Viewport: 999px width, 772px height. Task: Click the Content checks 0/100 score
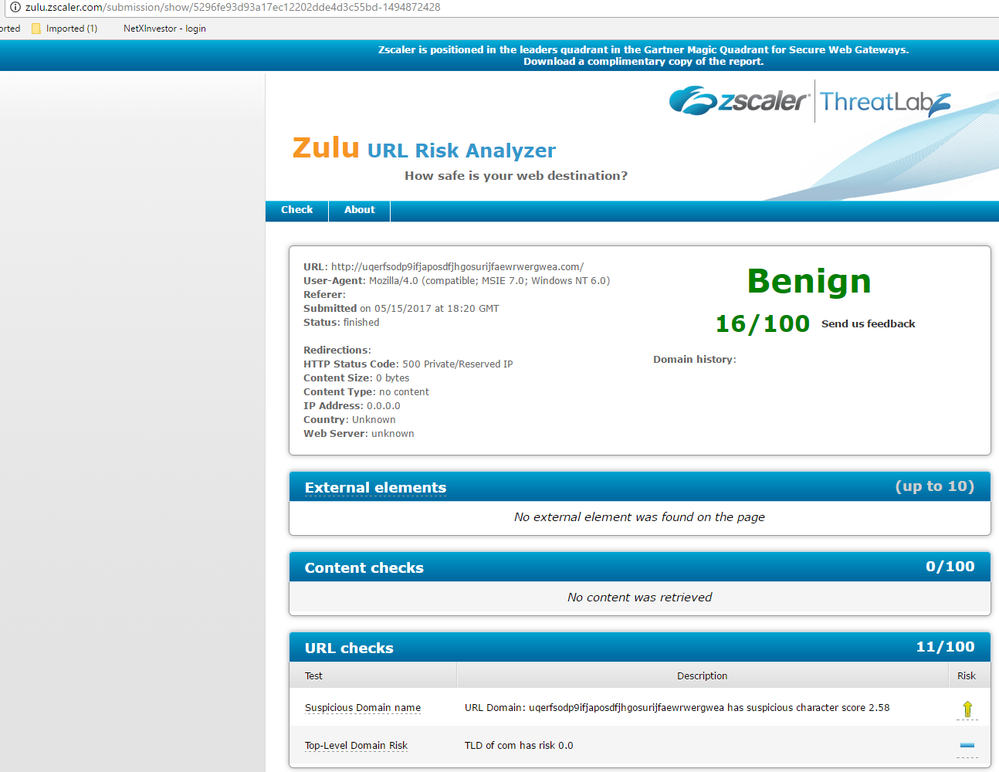pyautogui.click(x=950, y=566)
